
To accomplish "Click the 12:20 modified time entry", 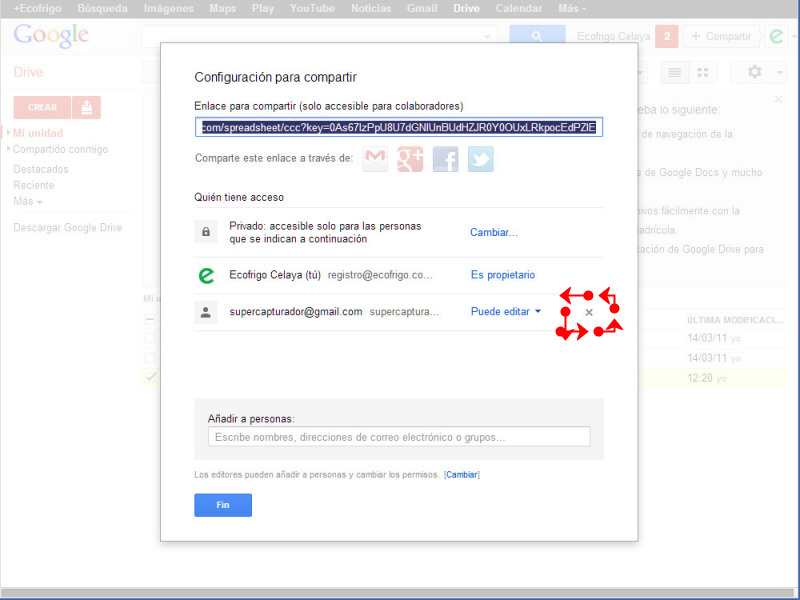I will (x=699, y=378).
